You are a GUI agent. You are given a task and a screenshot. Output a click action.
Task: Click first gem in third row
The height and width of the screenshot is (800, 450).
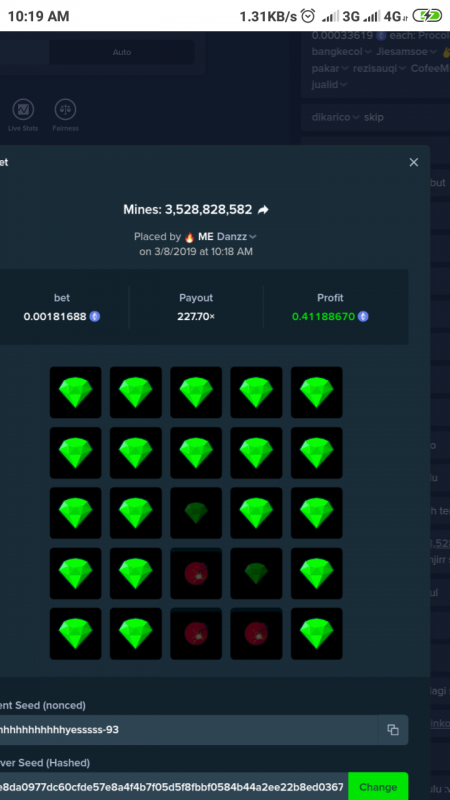76,513
